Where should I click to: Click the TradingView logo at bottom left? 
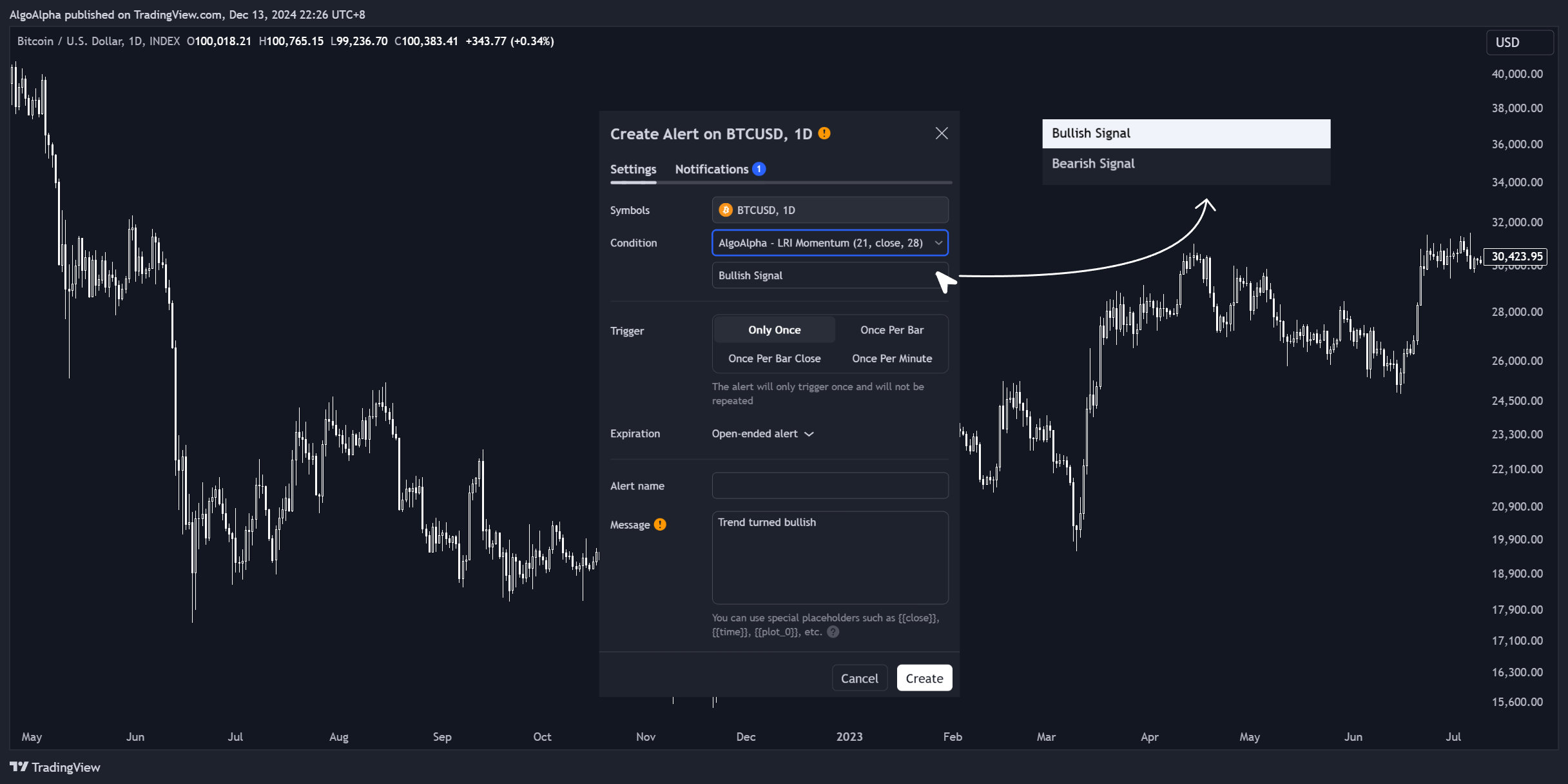click(55, 767)
